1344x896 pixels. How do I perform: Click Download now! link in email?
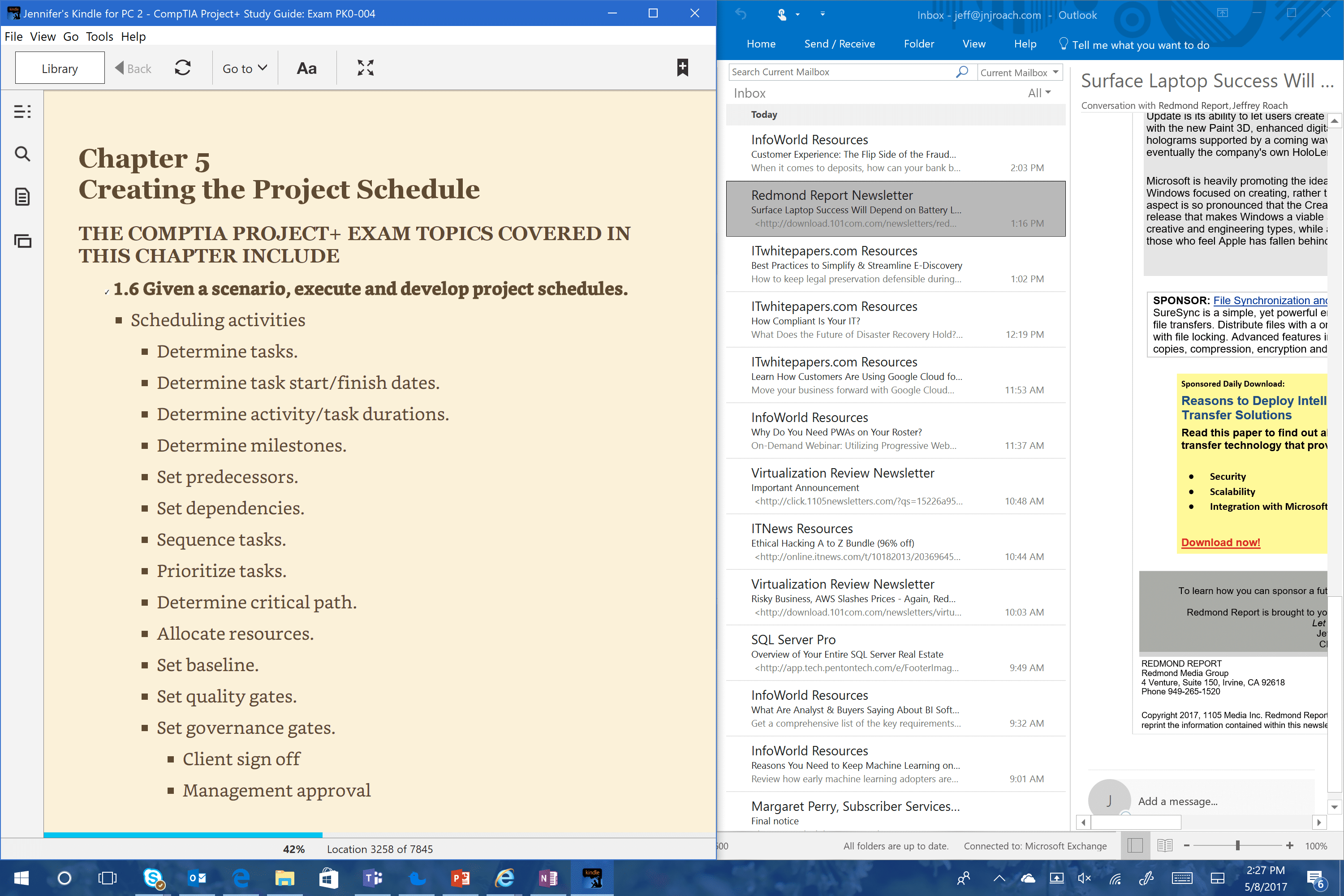pyautogui.click(x=1220, y=542)
